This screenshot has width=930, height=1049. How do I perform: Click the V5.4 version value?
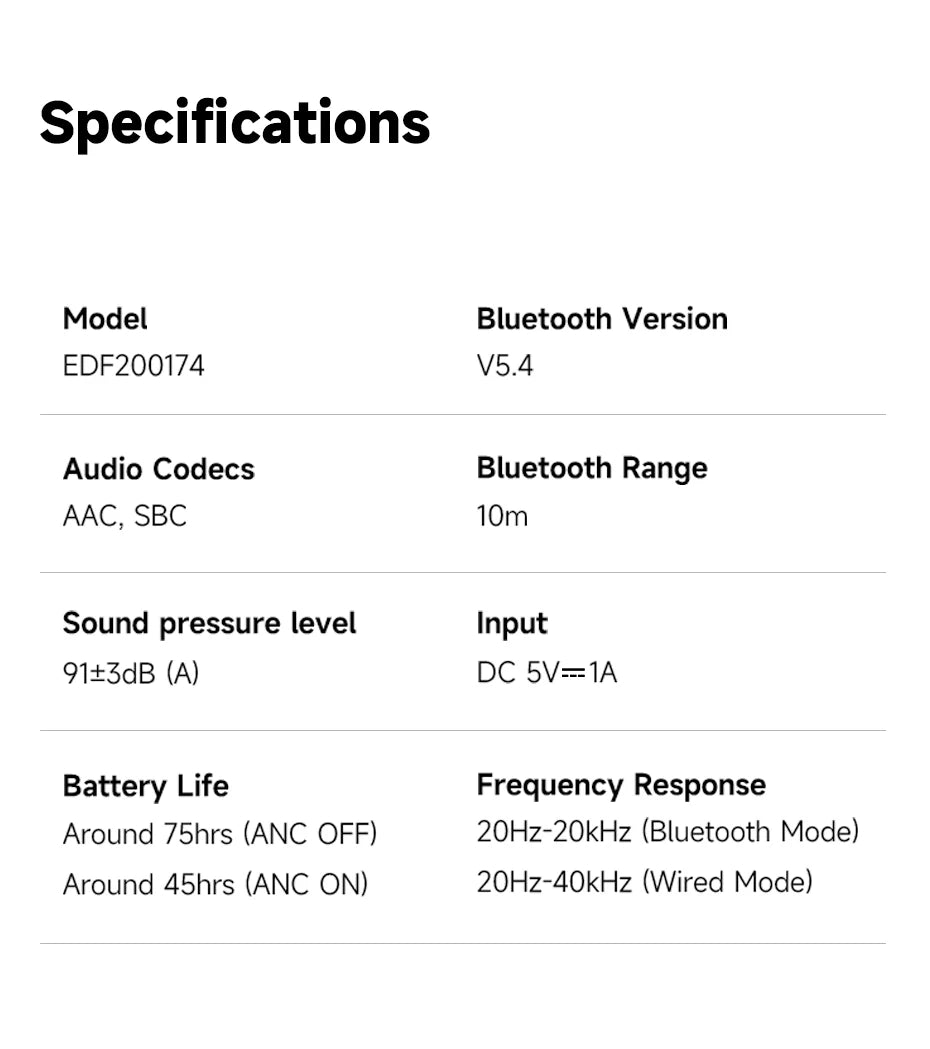(505, 366)
